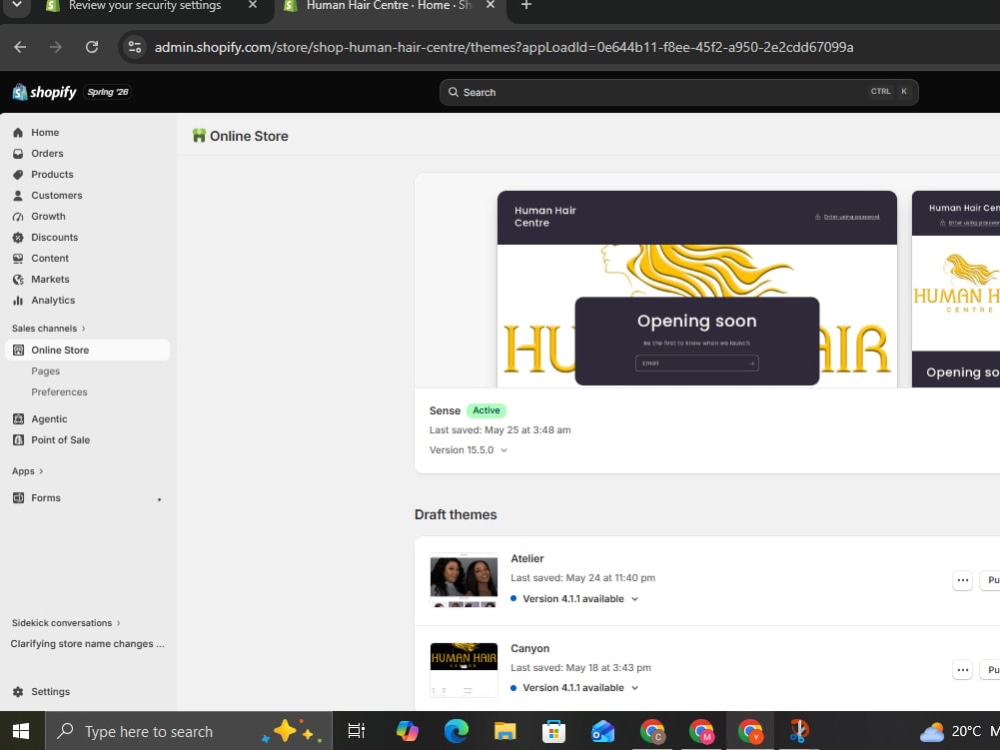Click the Forms notification dot
This screenshot has height=750, width=1000.
pyautogui.click(x=159, y=499)
